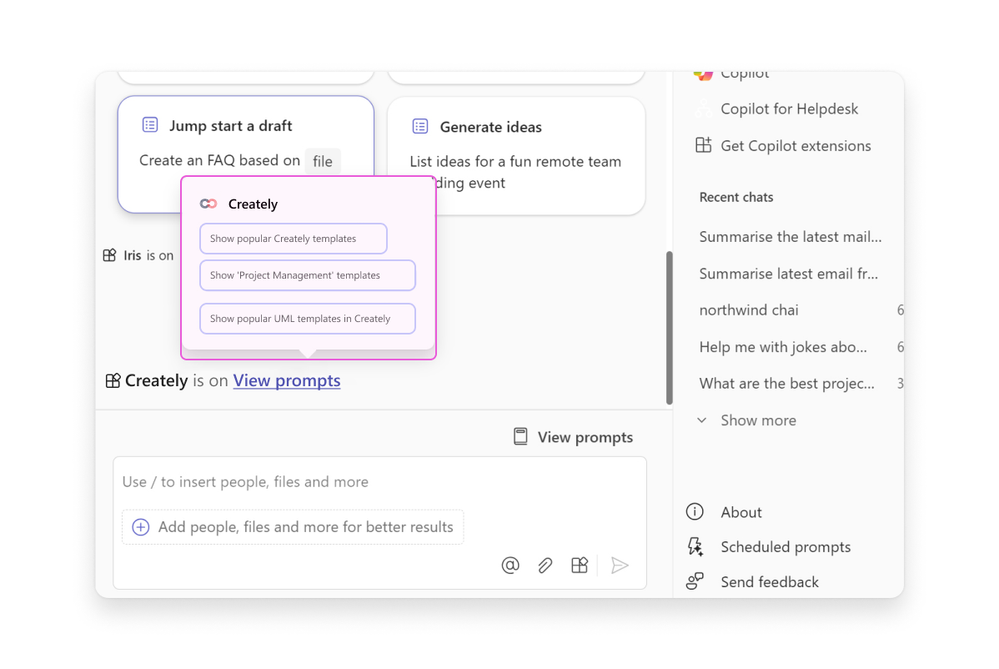The width and height of the screenshot is (999, 669).
Task: Click the 'Show more' label
Action: [758, 421]
